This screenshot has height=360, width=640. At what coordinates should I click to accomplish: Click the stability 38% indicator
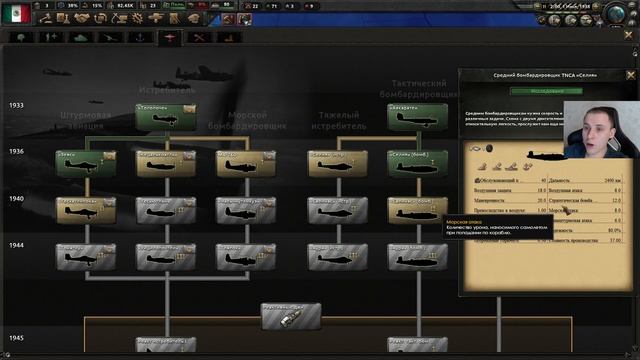point(69,6)
